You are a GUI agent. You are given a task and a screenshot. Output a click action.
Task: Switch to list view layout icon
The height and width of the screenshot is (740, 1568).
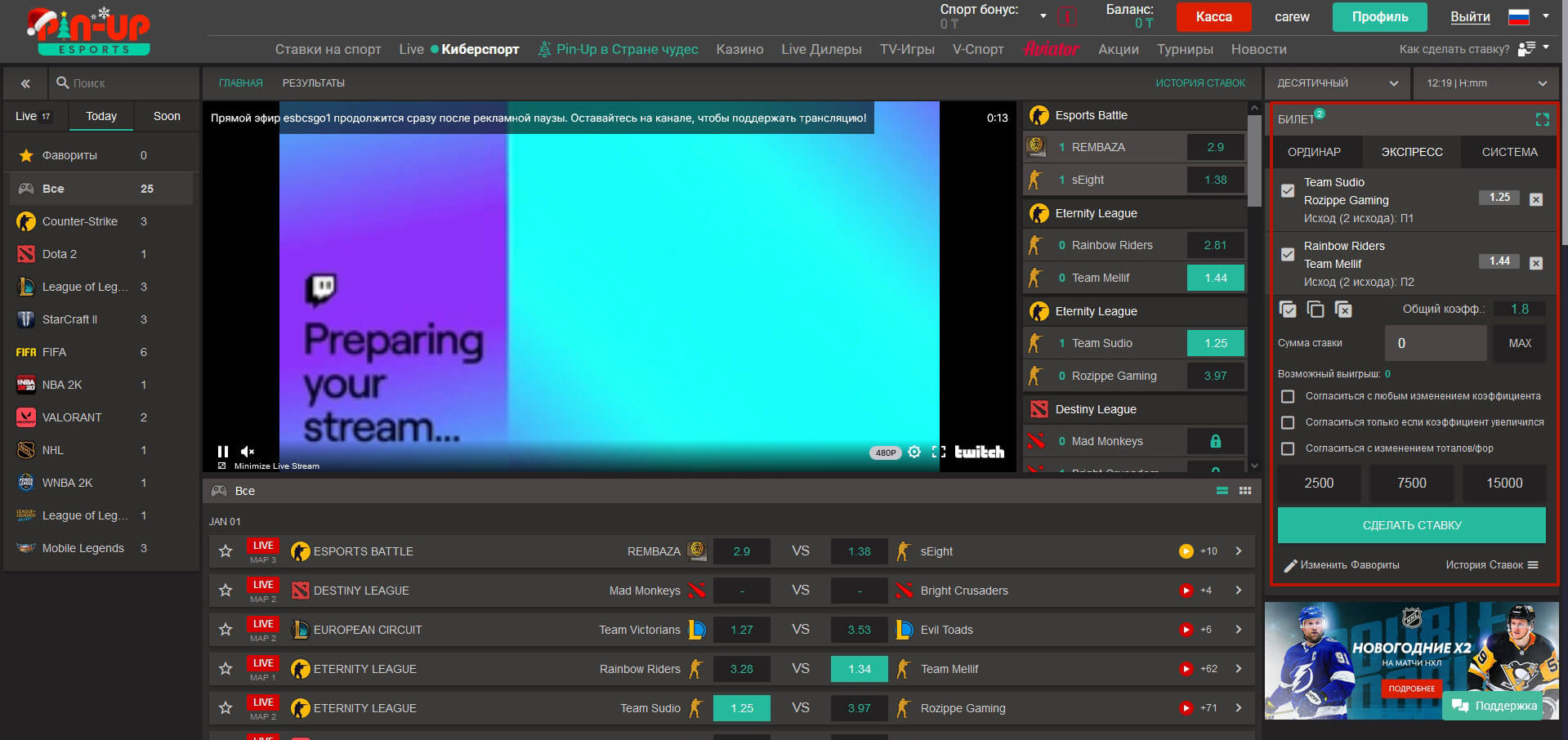coord(1222,491)
